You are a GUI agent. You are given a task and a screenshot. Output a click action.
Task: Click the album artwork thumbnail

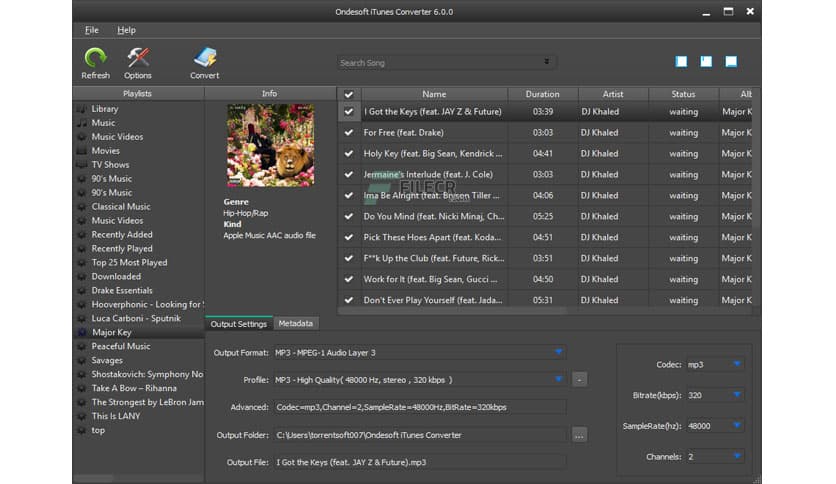pyautogui.click(x=270, y=145)
